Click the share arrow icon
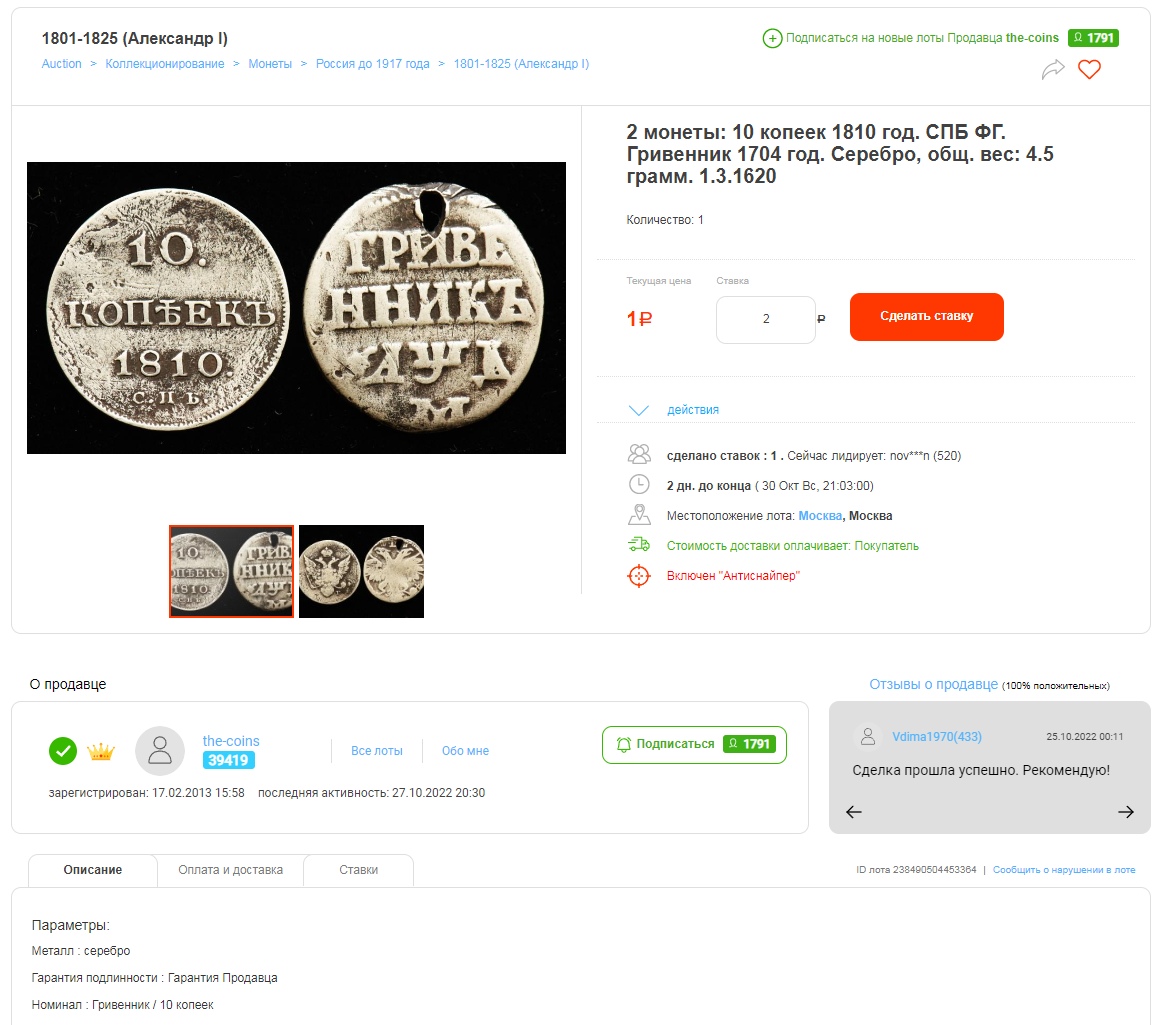 pos(1053,69)
